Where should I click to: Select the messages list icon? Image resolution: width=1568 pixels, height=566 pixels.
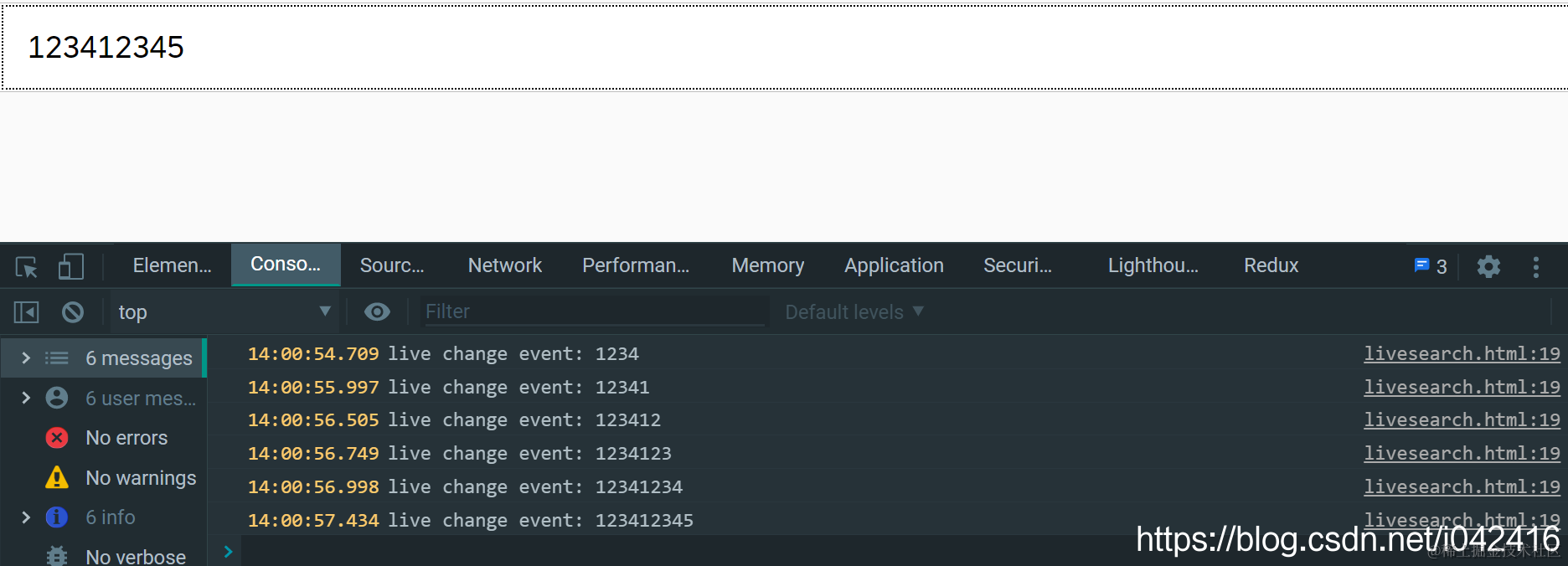(x=57, y=358)
